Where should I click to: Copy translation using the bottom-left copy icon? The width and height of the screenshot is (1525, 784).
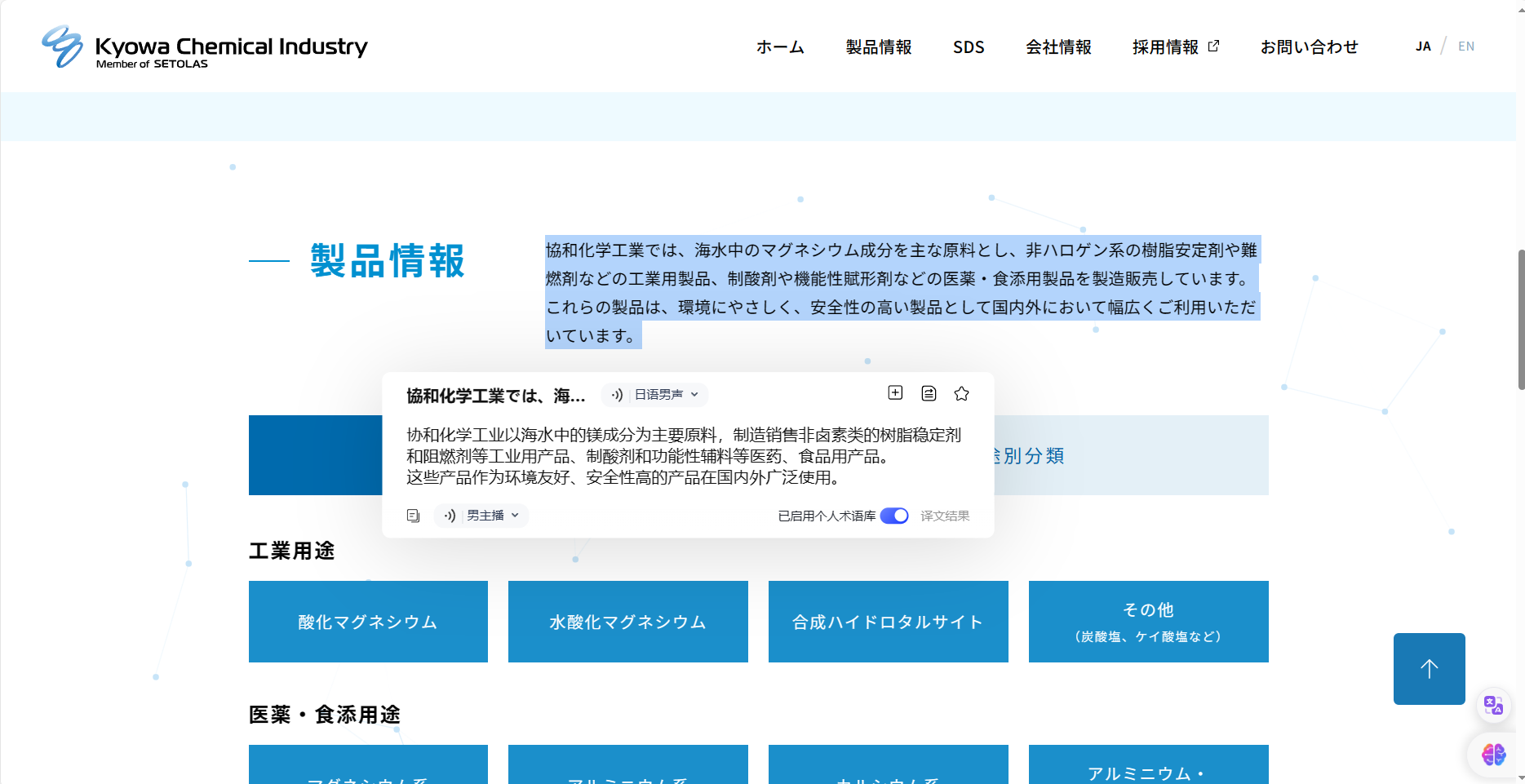click(414, 516)
